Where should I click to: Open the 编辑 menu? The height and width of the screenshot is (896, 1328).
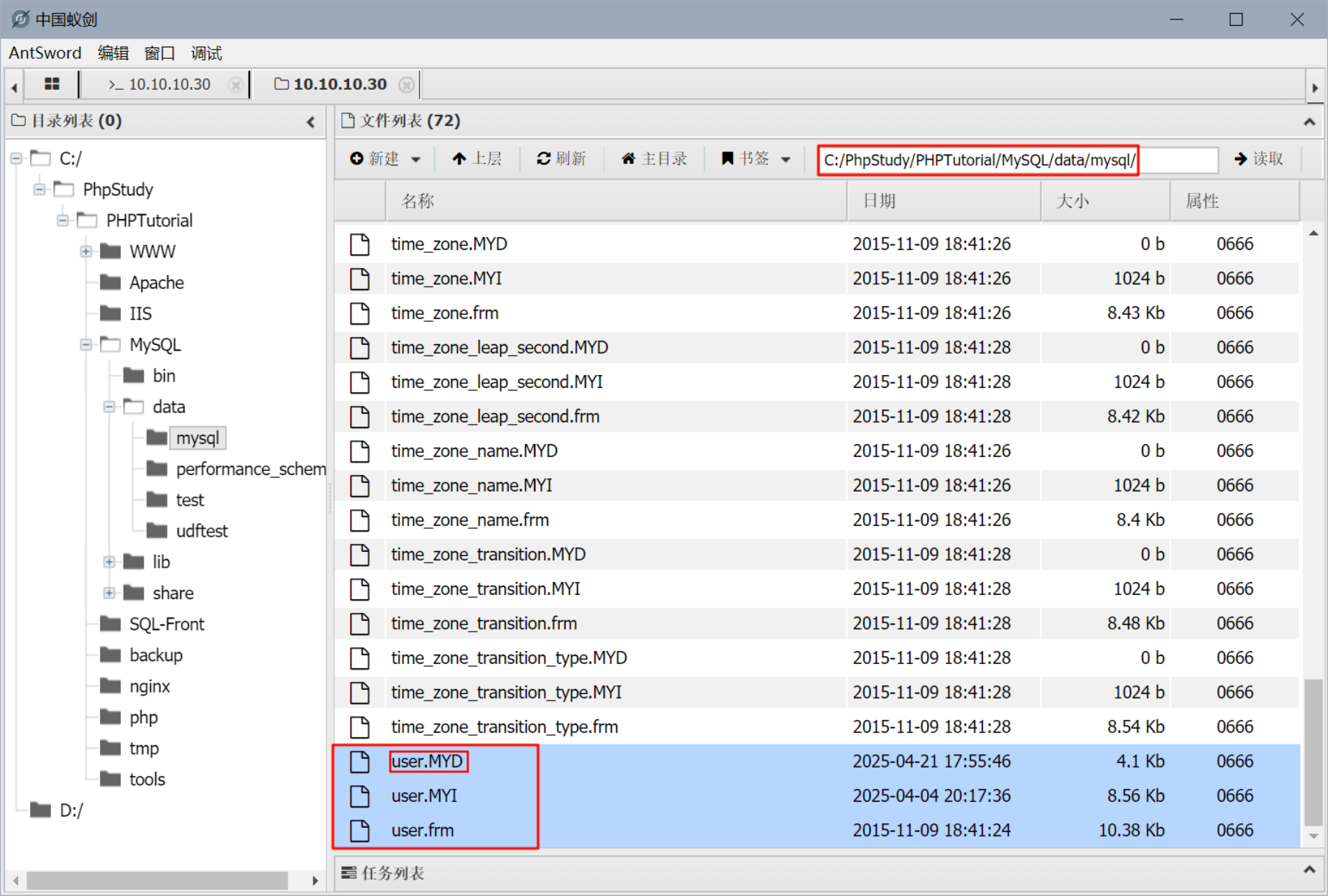[113, 53]
